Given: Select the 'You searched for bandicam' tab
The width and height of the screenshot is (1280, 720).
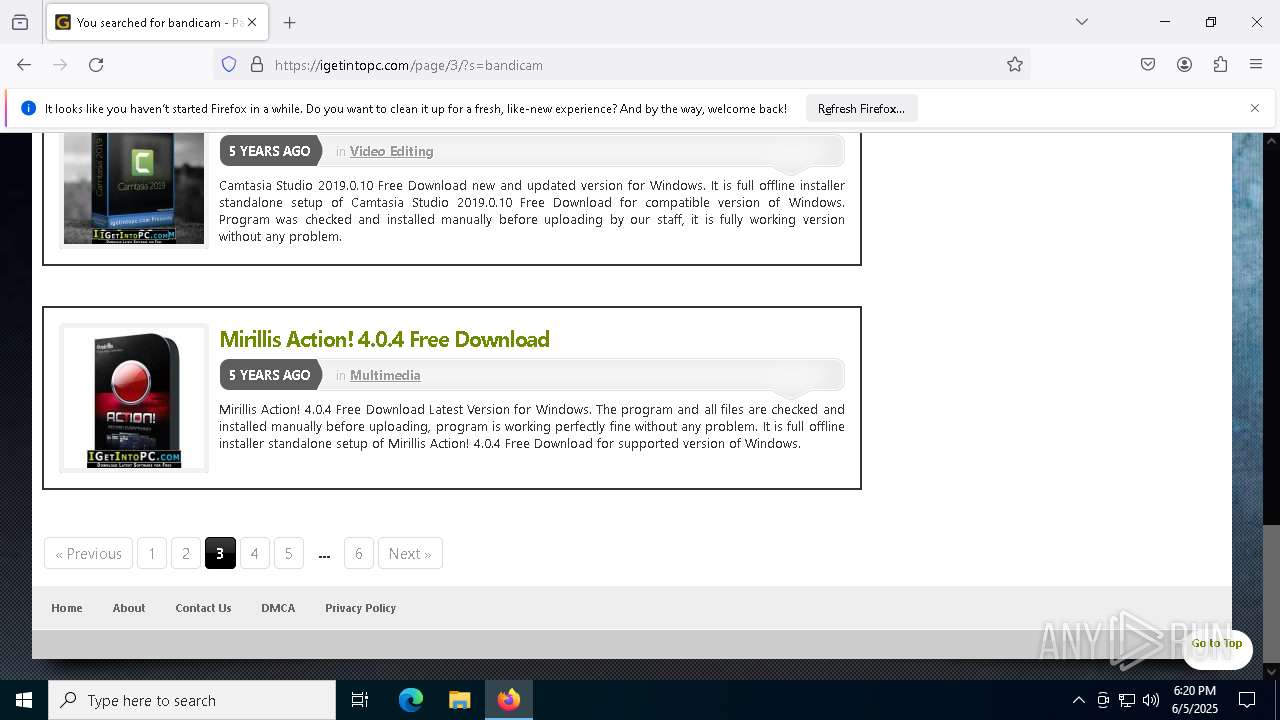Looking at the screenshot, I should click(157, 22).
